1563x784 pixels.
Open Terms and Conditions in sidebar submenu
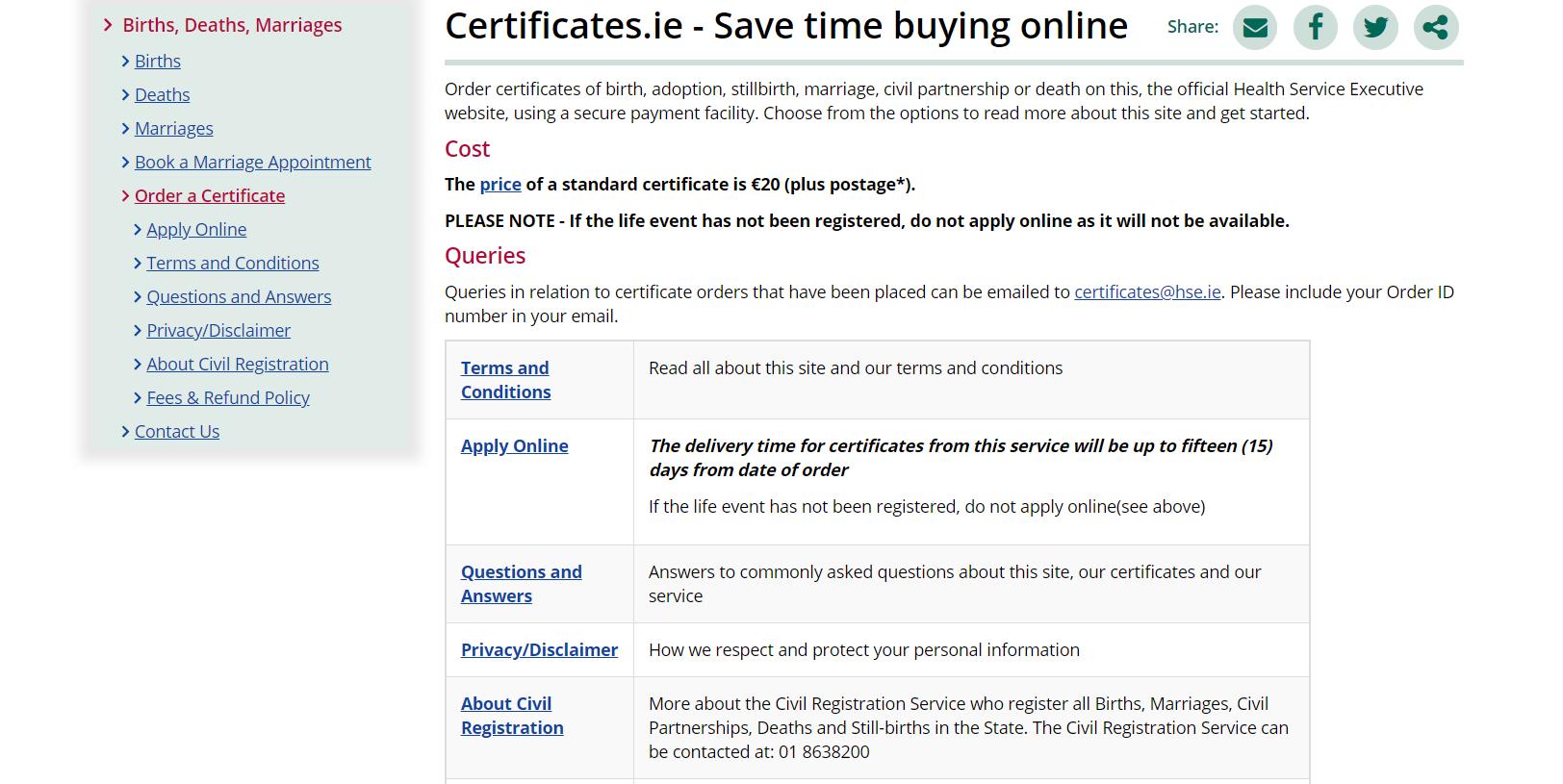click(233, 263)
